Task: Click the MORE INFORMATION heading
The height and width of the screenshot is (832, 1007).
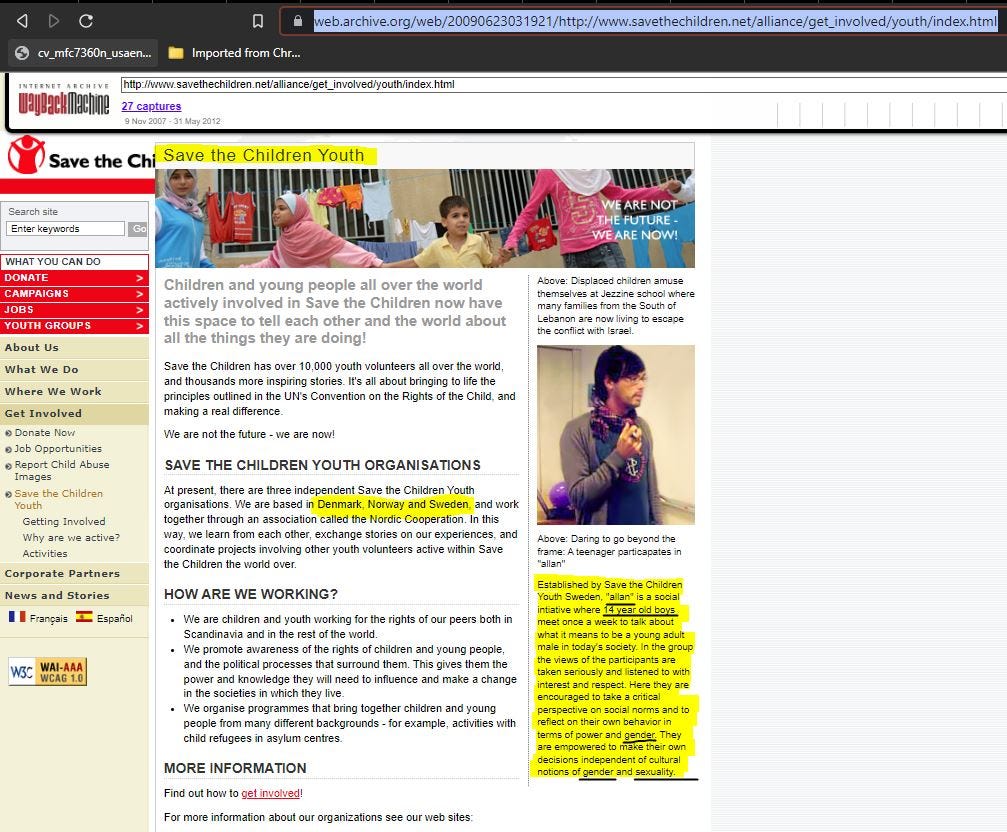Action: tap(235, 768)
